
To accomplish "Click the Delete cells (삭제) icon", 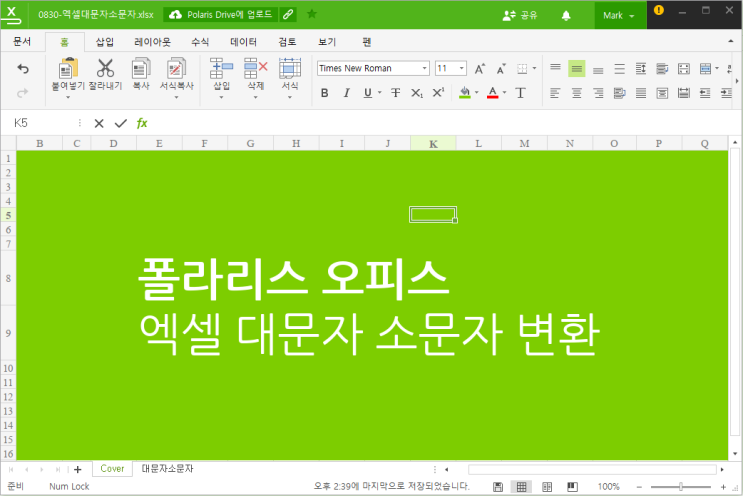I will pyautogui.click(x=256, y=68).
